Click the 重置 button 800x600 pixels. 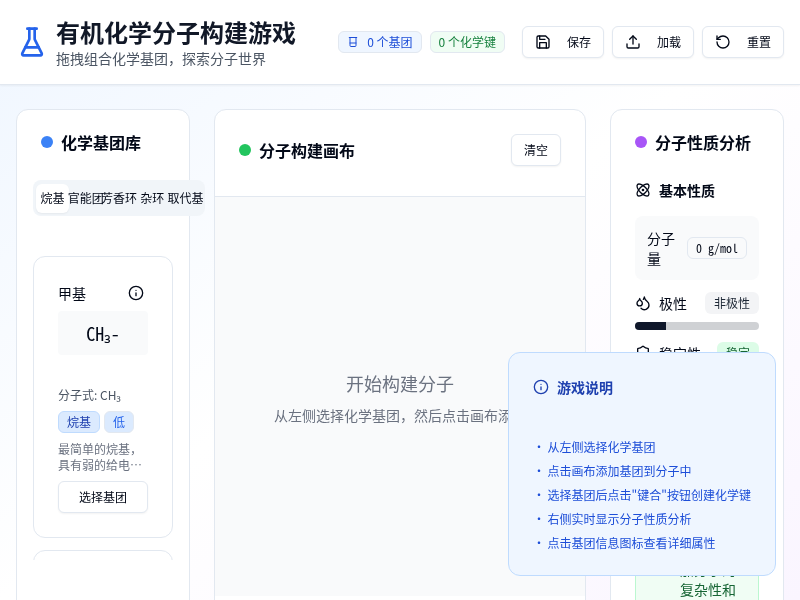click(743, 42)
